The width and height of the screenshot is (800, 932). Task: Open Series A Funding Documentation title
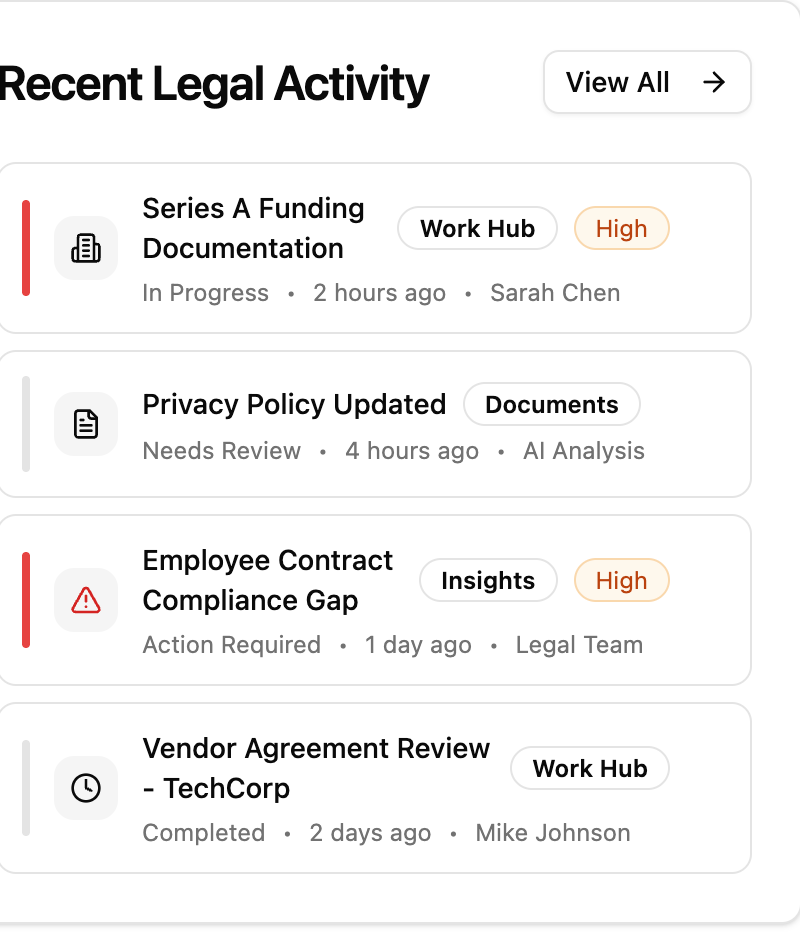point(254,228)
